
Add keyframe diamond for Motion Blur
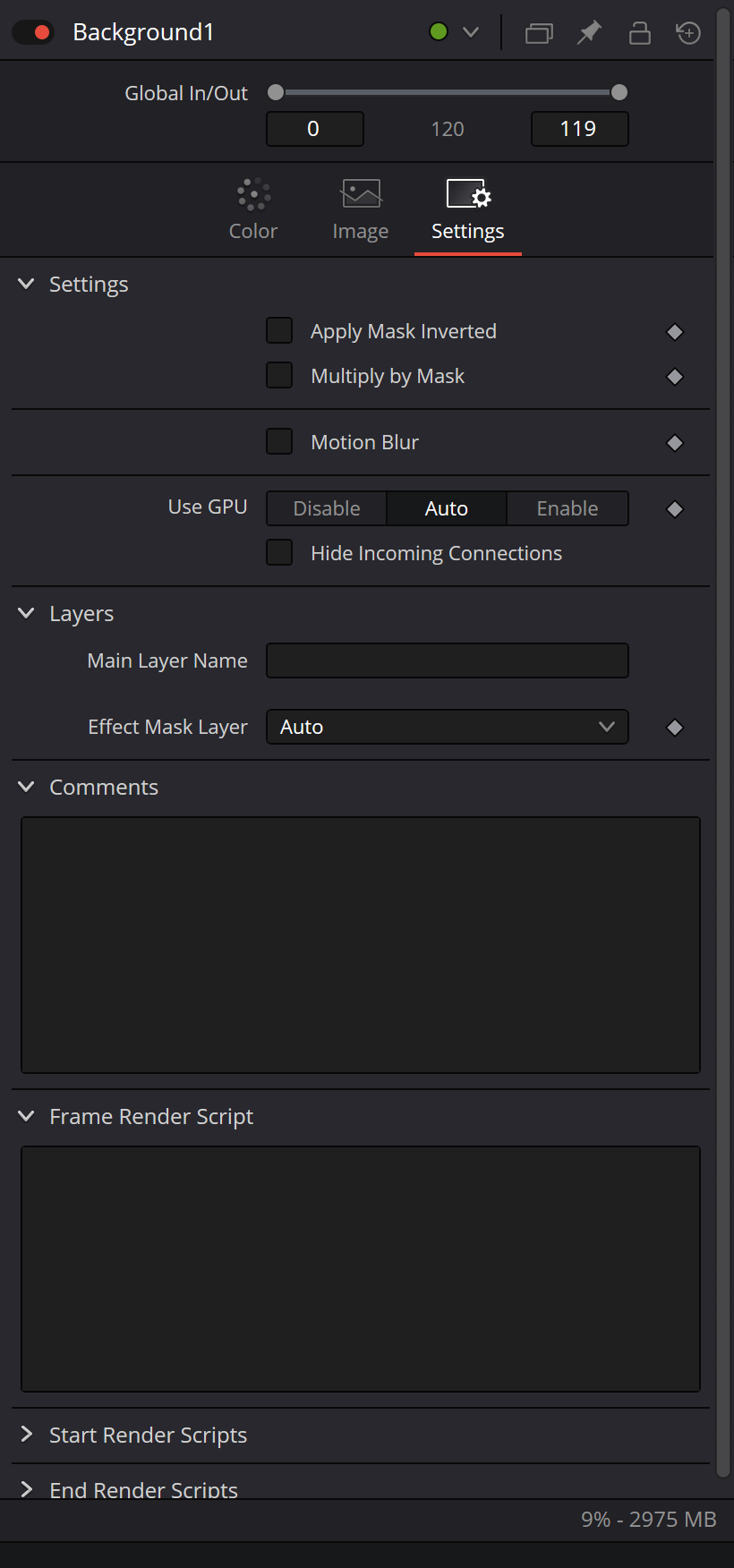coord(675,443)
